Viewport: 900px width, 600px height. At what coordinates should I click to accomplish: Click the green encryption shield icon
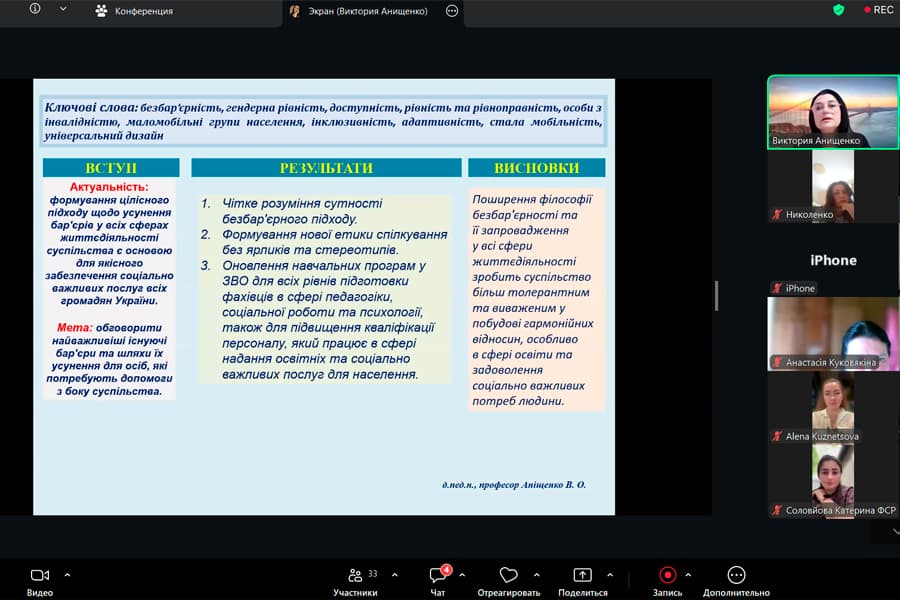(839, 10)
